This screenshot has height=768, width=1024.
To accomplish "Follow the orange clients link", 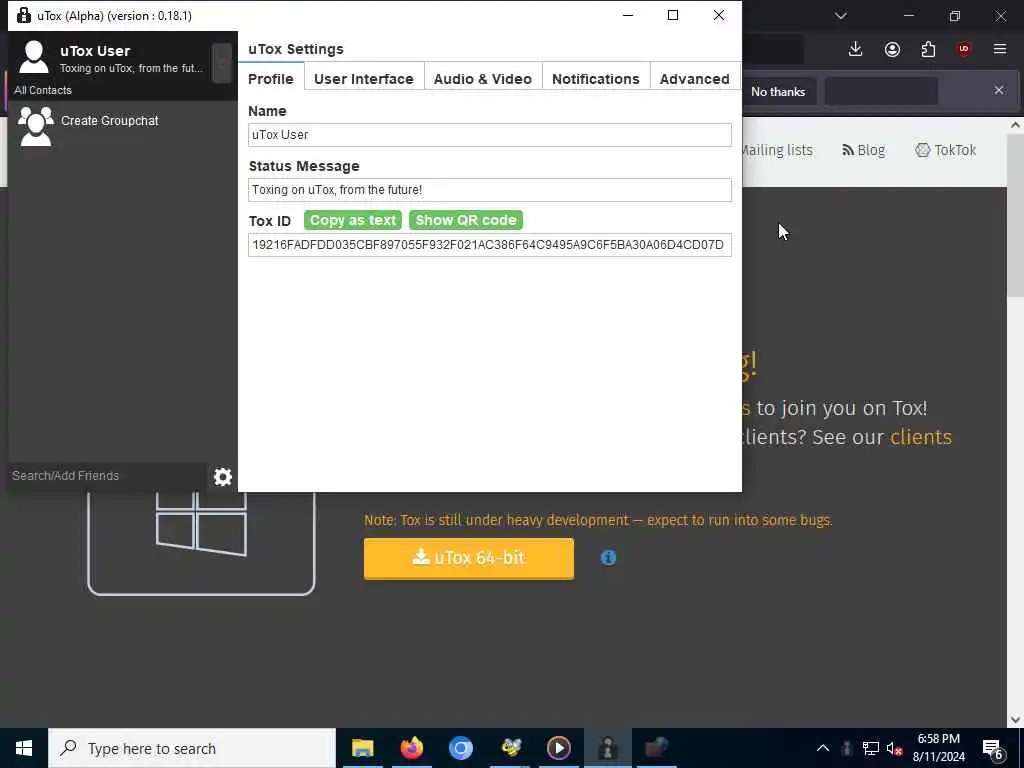I will (x=921, y=436).
